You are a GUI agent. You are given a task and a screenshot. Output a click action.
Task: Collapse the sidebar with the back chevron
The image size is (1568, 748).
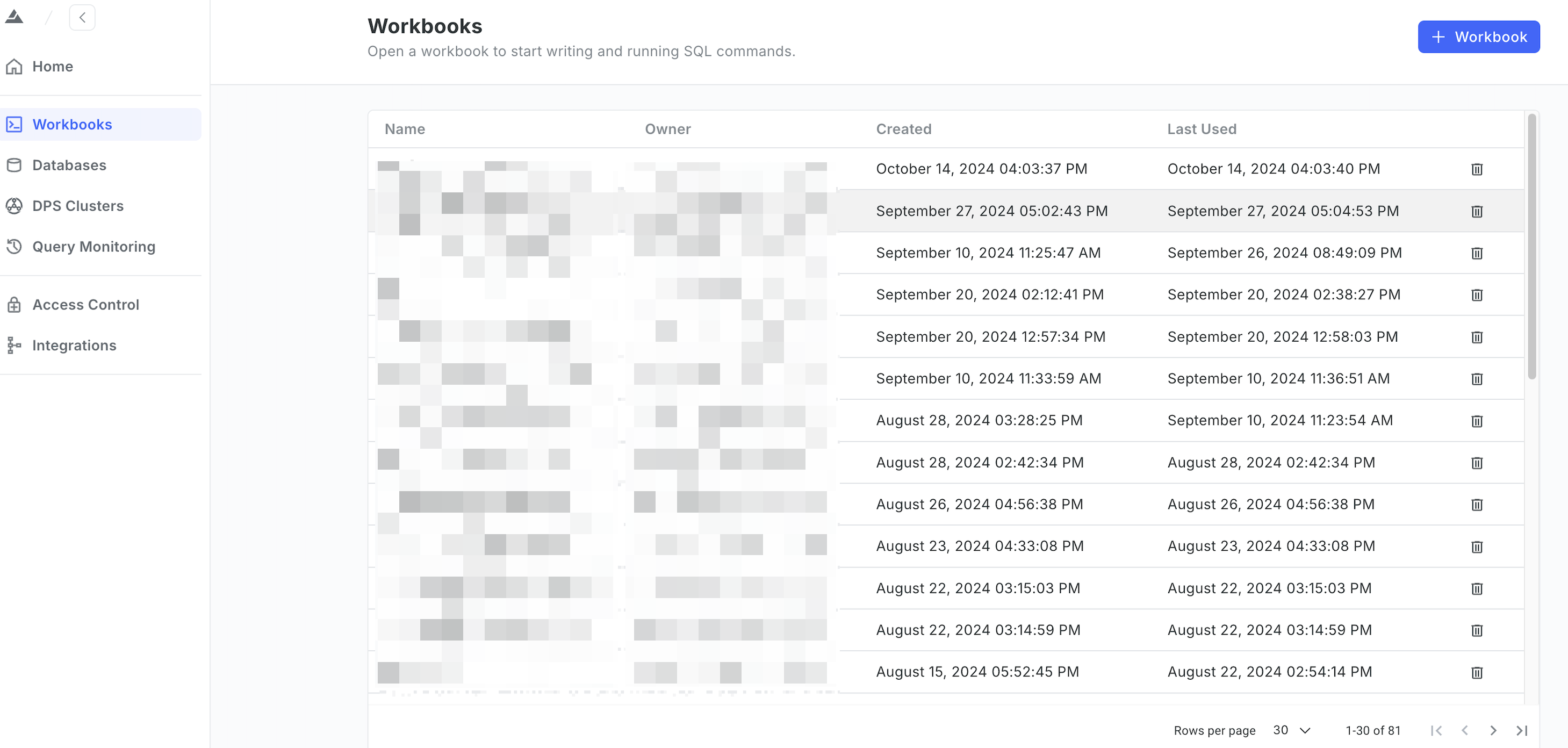(82, 18)
